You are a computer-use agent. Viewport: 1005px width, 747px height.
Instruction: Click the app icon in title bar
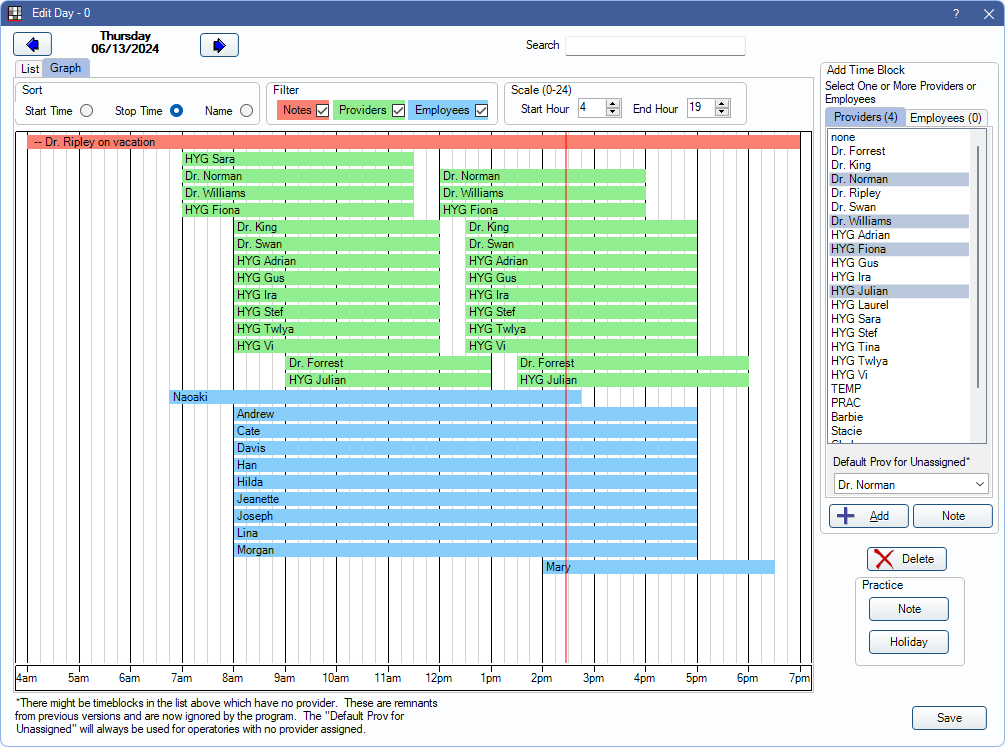click(15, 13)
